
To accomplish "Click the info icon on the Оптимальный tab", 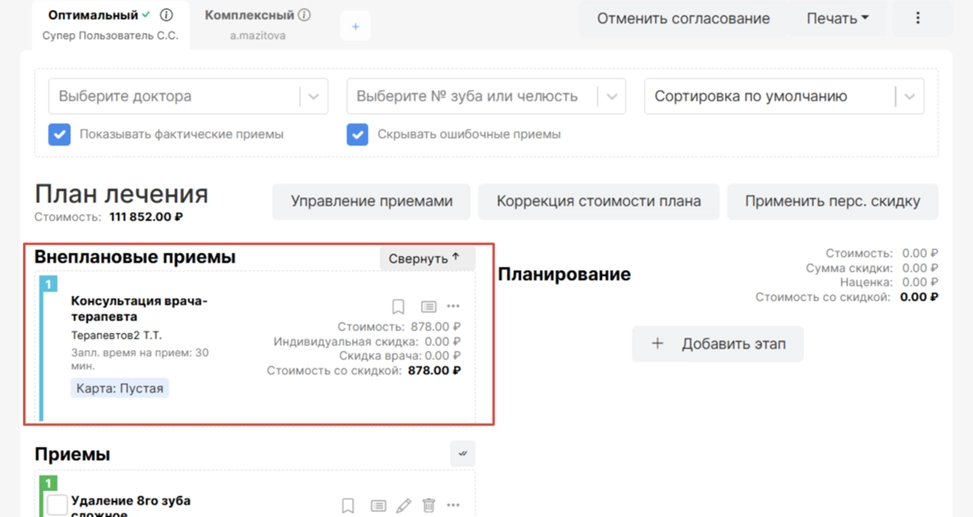I will [x=167, y=15].
